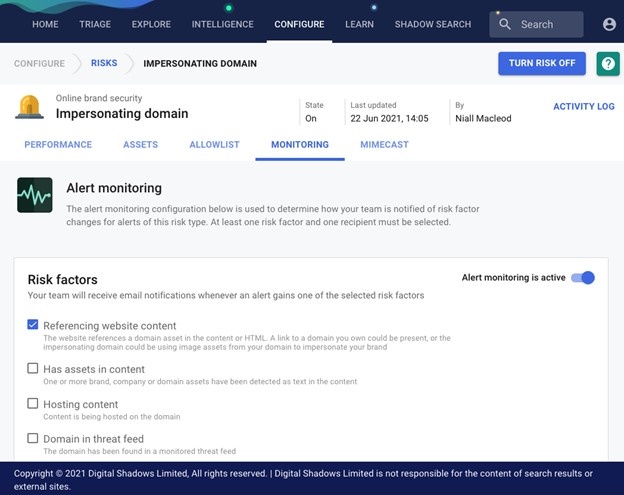The image size is (624, 495).
Task: Open the MIMECAST tab
Action: point(384,144)
